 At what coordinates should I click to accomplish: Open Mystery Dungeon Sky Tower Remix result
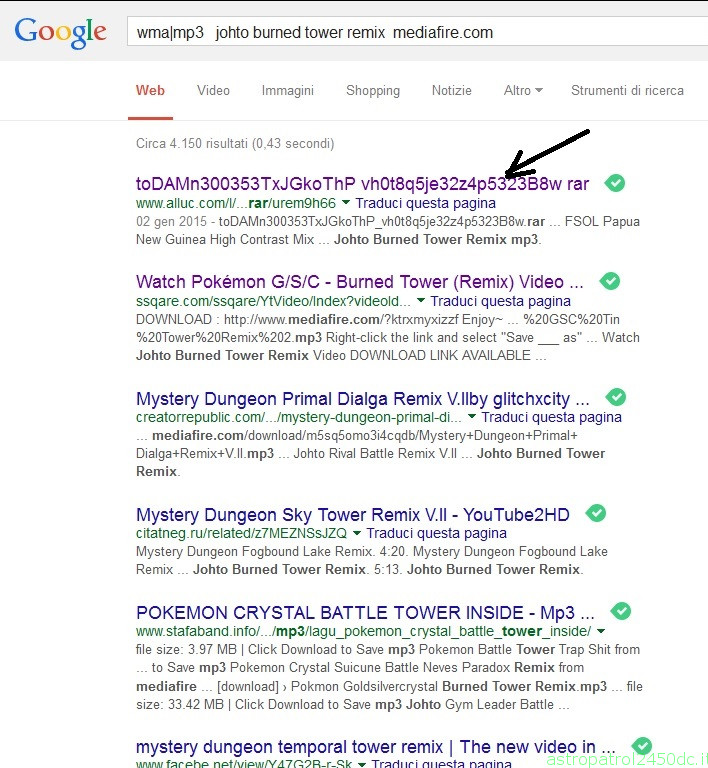(353, 515)
